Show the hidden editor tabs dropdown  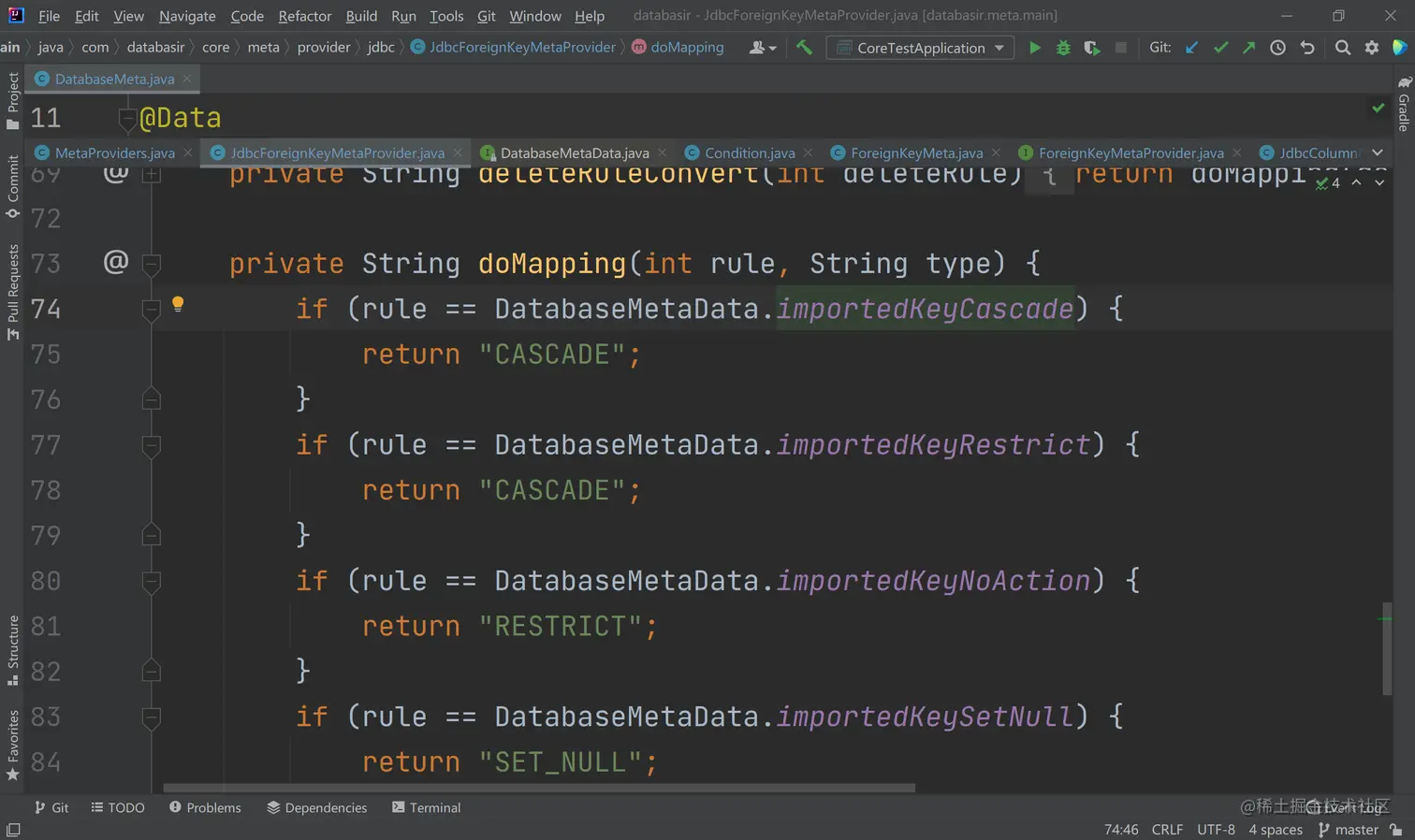click(1378, 152)
